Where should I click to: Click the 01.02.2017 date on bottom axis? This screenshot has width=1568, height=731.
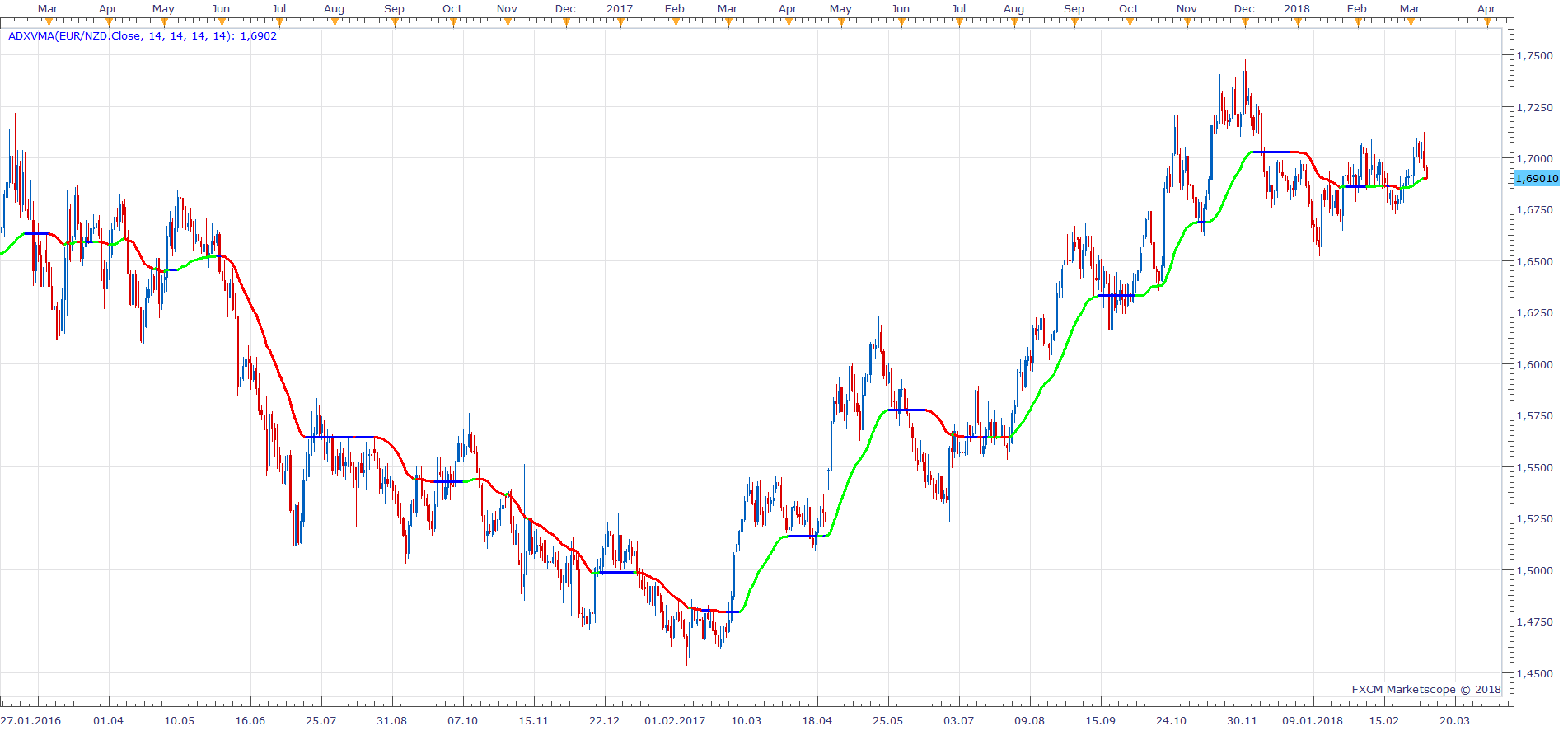tap(675, 720)
